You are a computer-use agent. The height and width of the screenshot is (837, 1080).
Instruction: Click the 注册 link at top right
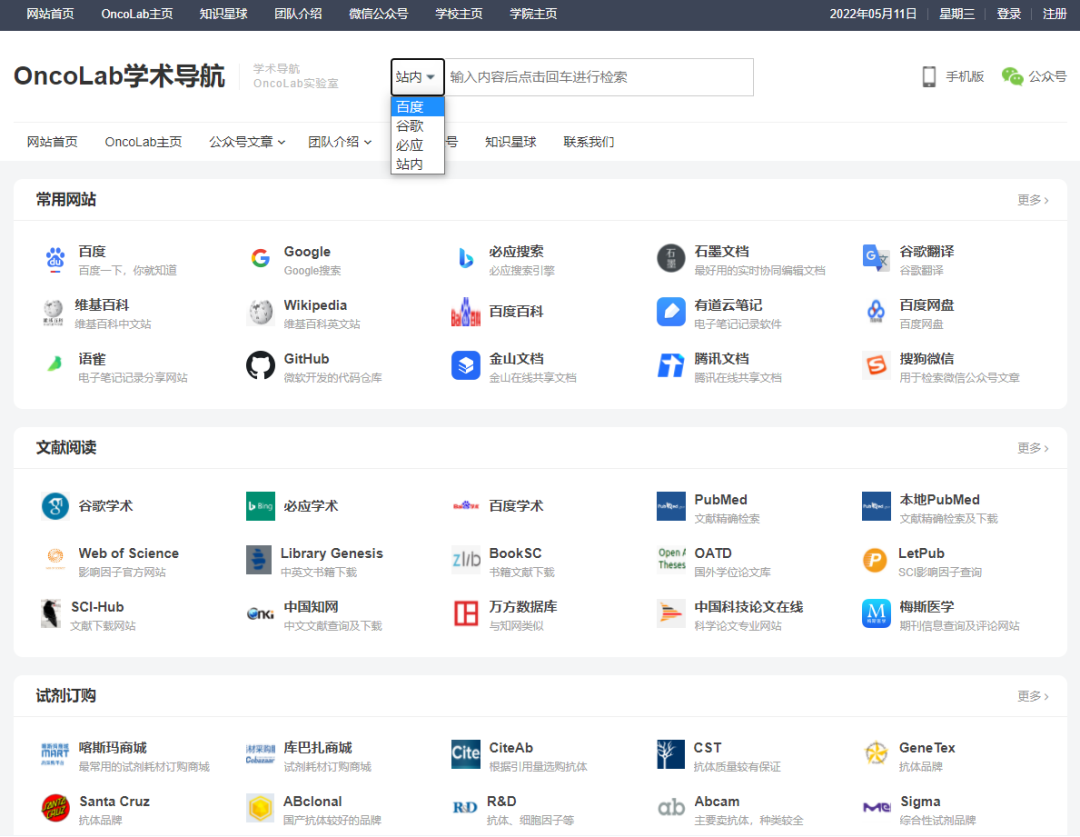pyautogui.click(x=1055, y=14)
